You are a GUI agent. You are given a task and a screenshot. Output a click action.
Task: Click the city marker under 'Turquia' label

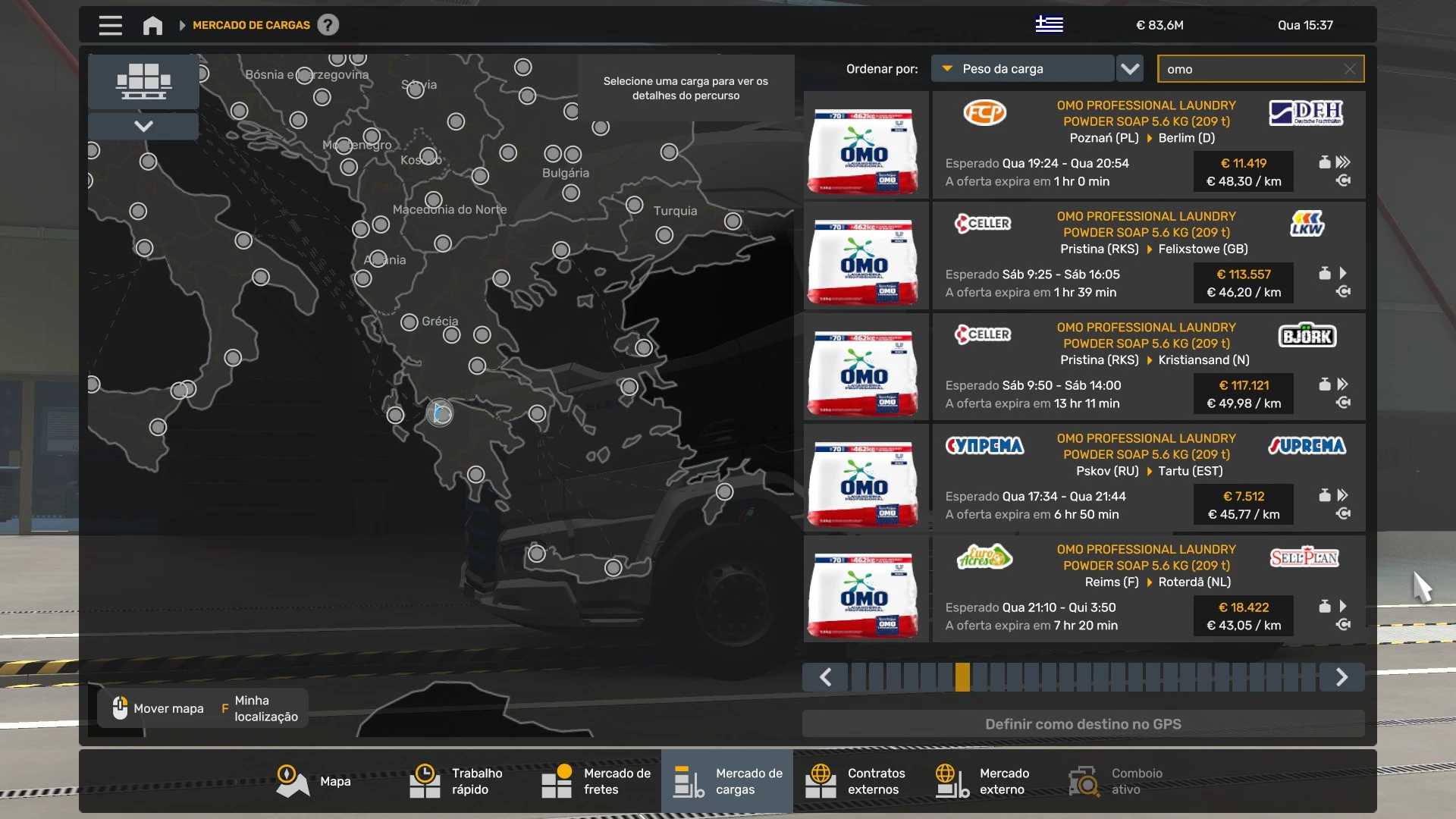pyautogui.click(x=665, y=235)
